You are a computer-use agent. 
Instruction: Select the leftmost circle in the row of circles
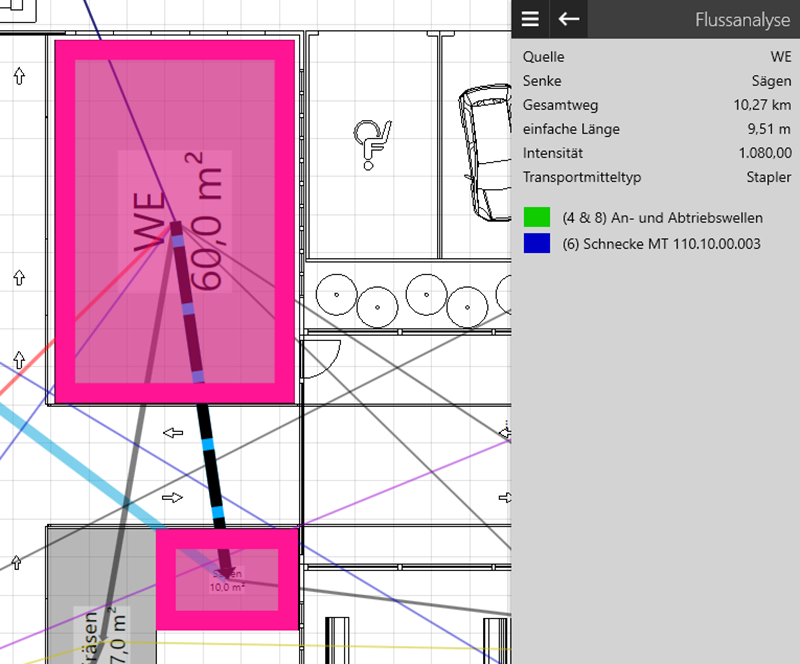pyautogui.click(x=335, y=293)
